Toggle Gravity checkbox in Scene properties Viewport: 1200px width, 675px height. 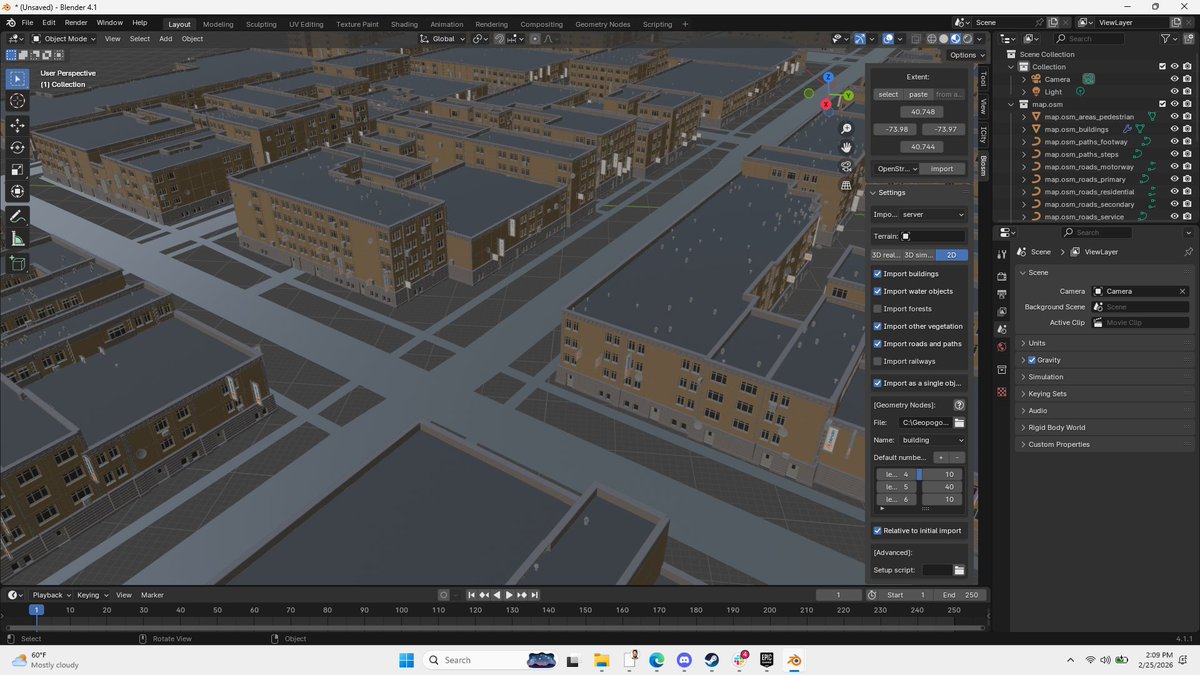(x=1032, y=360)
